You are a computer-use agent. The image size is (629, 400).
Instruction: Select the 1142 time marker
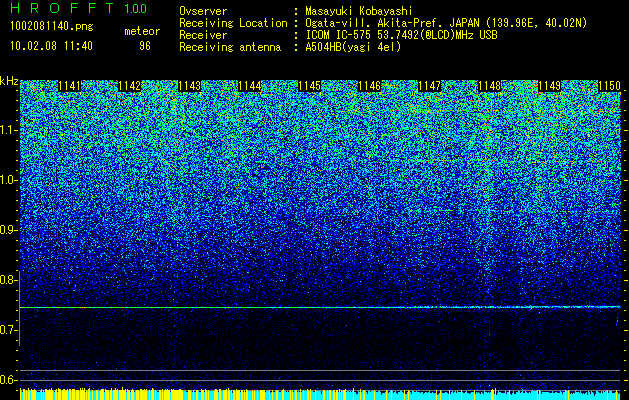[x=130, y=86]
